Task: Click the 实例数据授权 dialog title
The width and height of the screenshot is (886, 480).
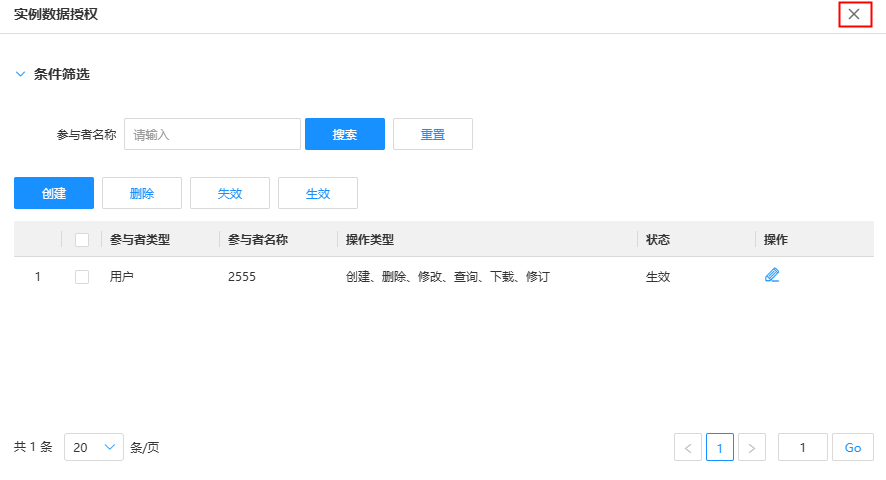Action: pos(56,14)
